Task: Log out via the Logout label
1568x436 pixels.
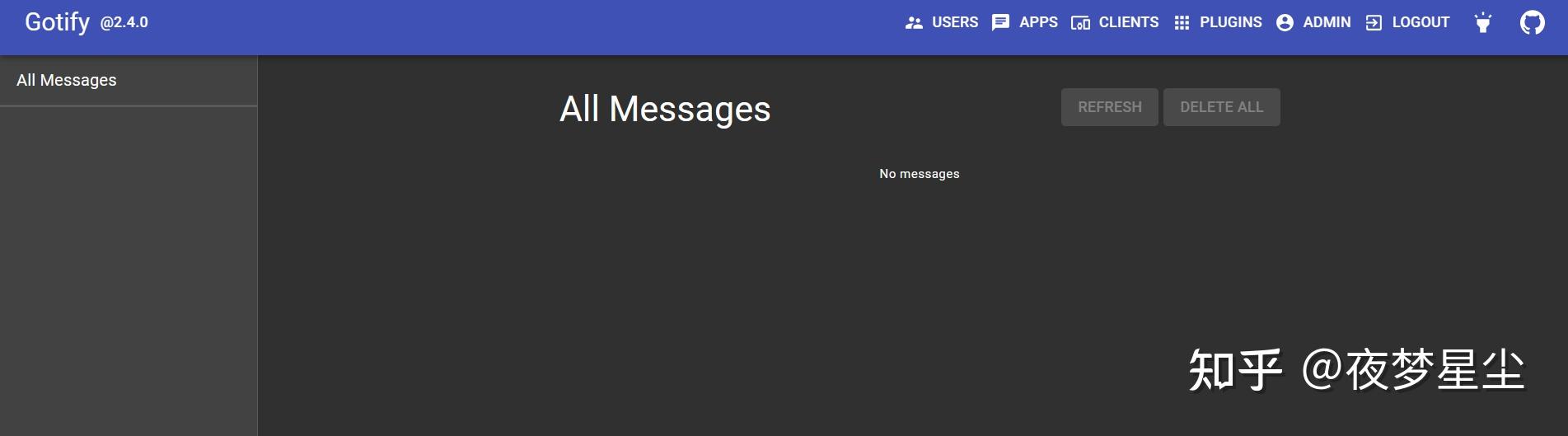Action: tap(1421, 22)
